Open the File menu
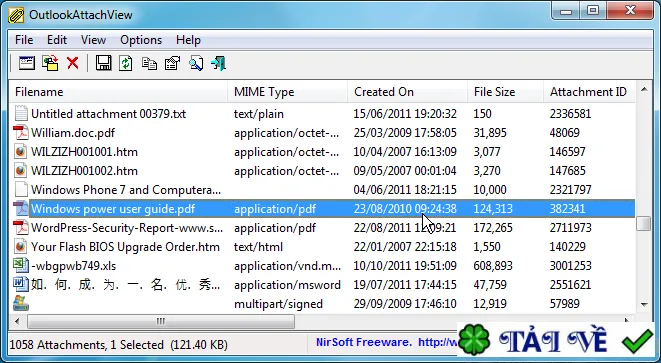661x363 pixels. (x=24, y=40)
